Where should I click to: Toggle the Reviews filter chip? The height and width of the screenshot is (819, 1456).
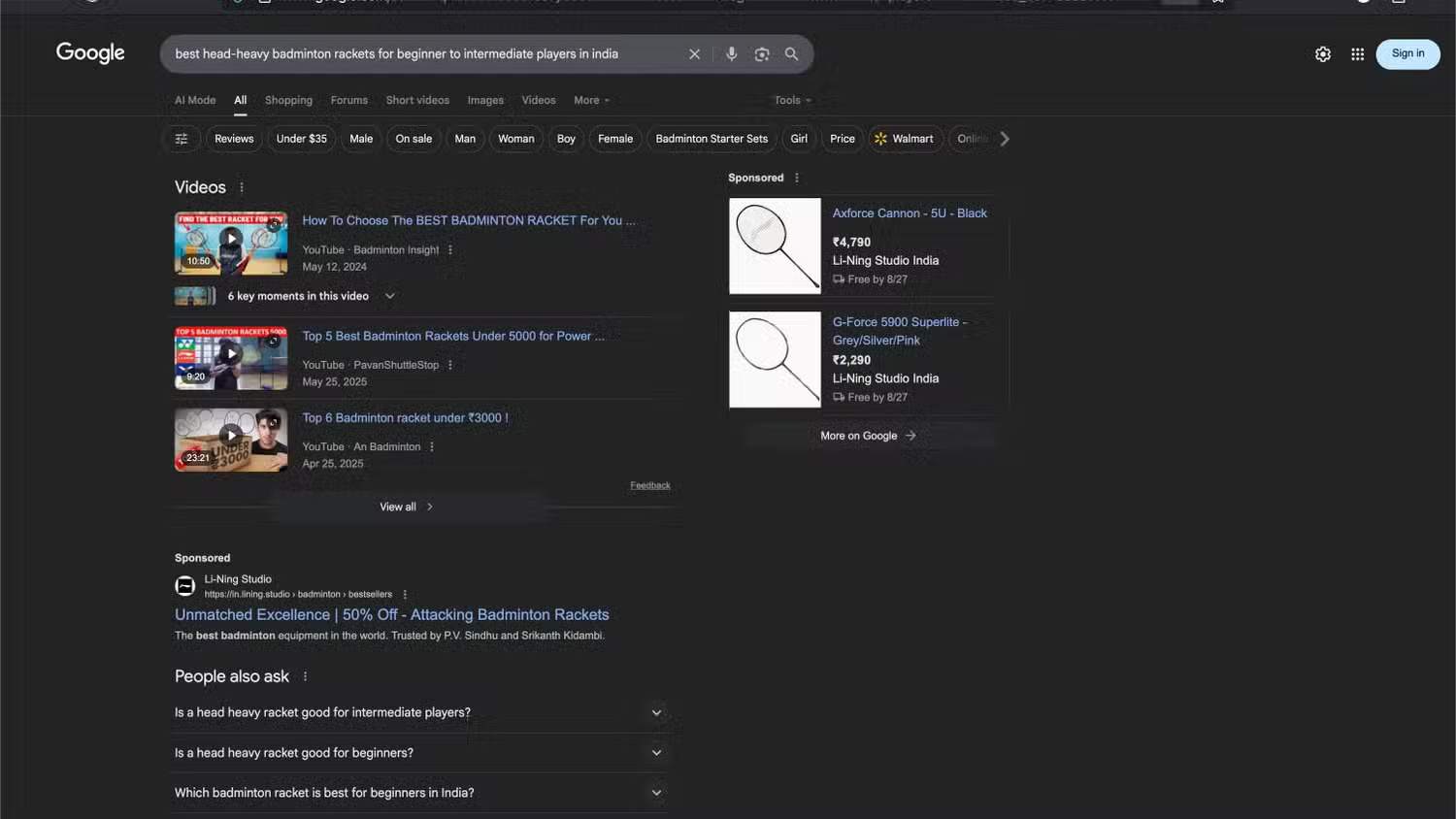coord(233,138)
